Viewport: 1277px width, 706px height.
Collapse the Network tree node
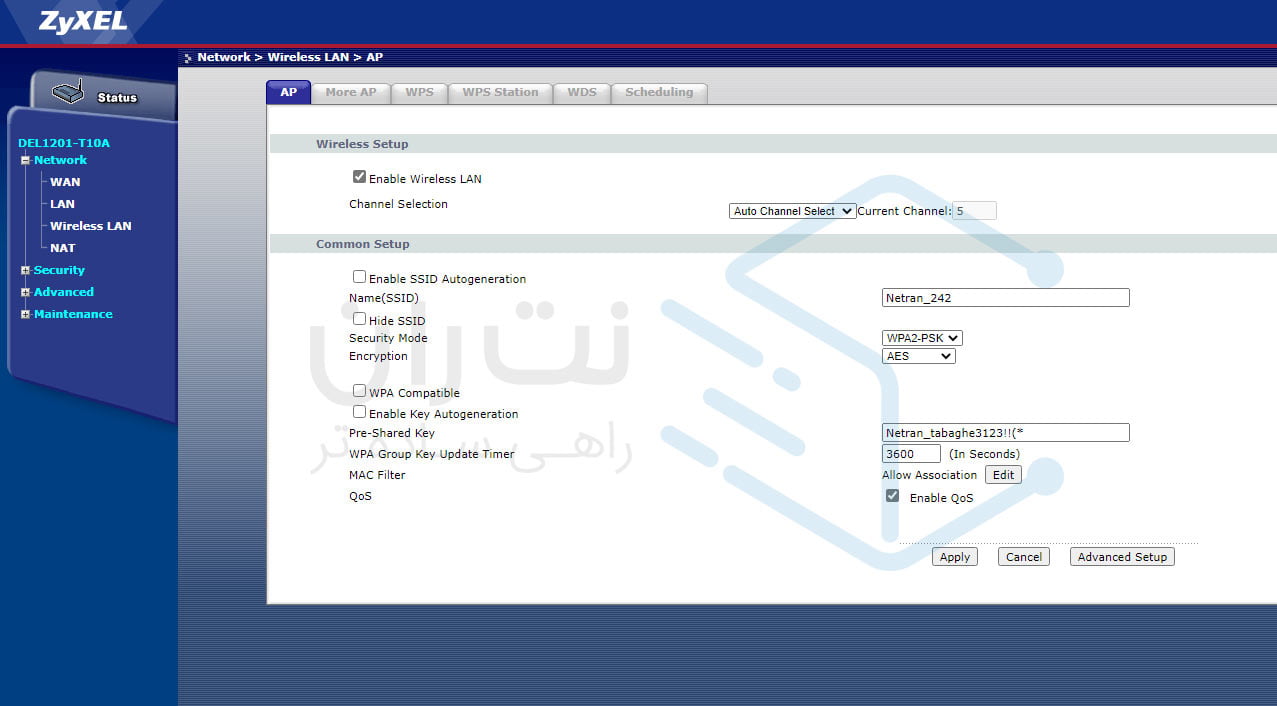click(x=25, y=161)
